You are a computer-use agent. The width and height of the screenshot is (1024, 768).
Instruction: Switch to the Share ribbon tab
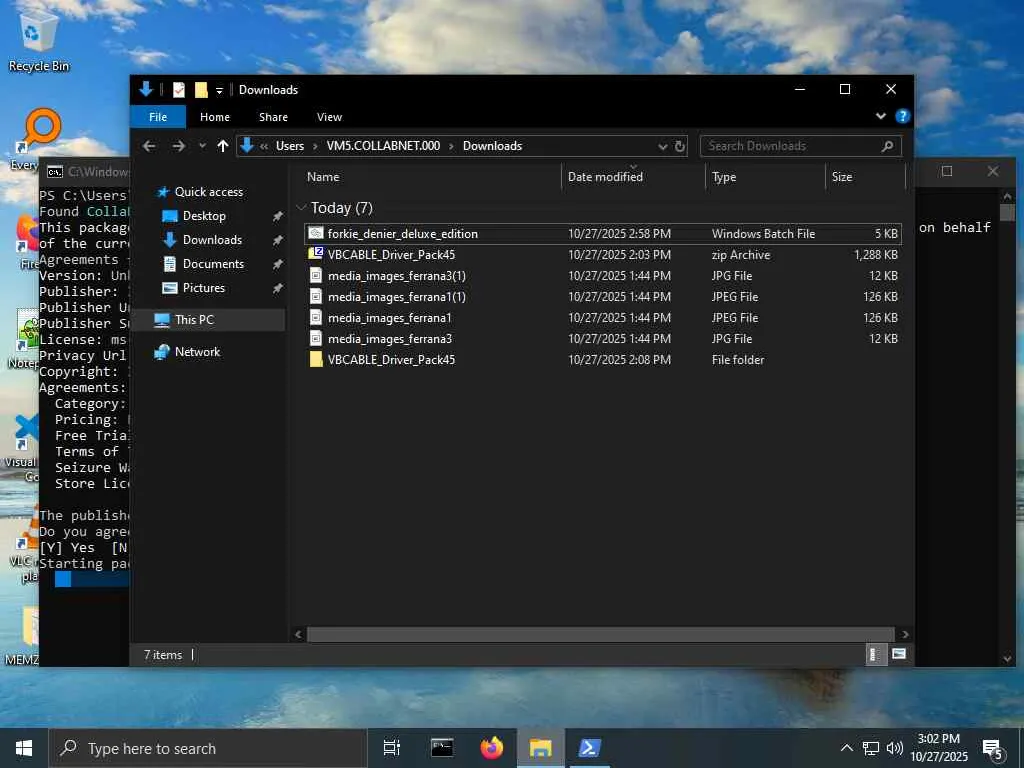[273, 117]
